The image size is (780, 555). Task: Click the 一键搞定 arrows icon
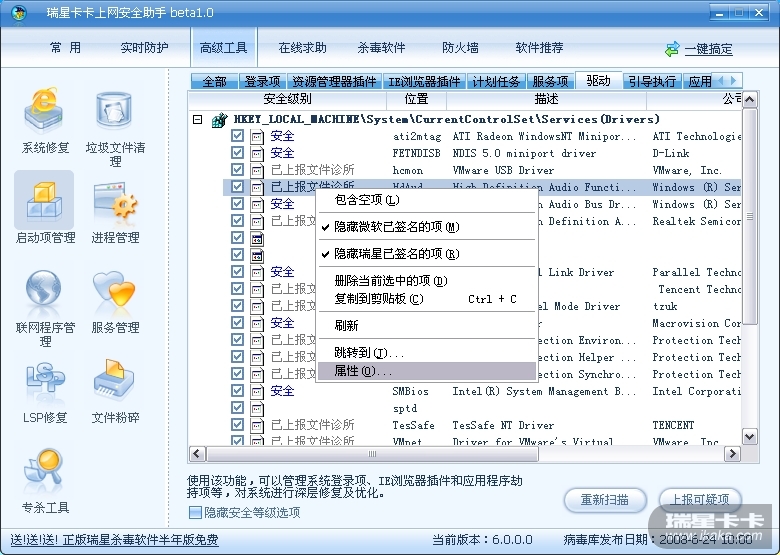pos(672,49)
